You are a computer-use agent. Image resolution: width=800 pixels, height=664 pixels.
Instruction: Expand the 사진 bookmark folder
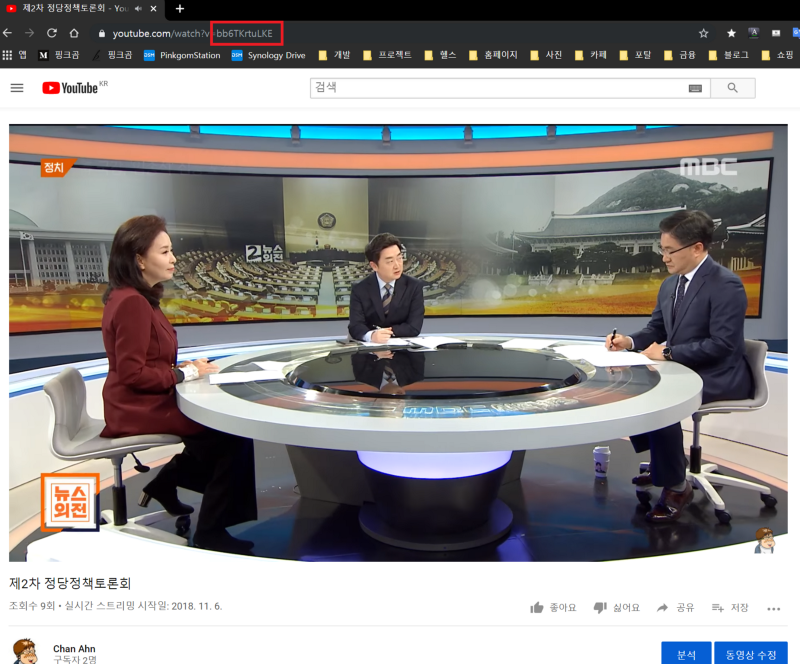point(546,55)
